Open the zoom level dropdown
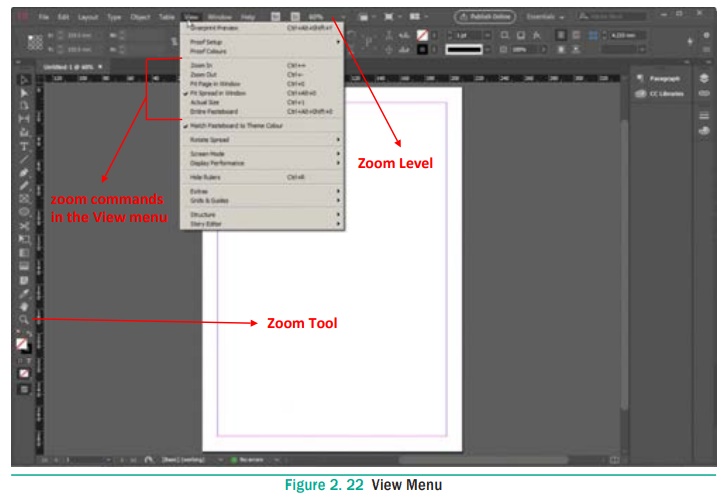Viewport: 727px width, 501px height. pos(343,17)
